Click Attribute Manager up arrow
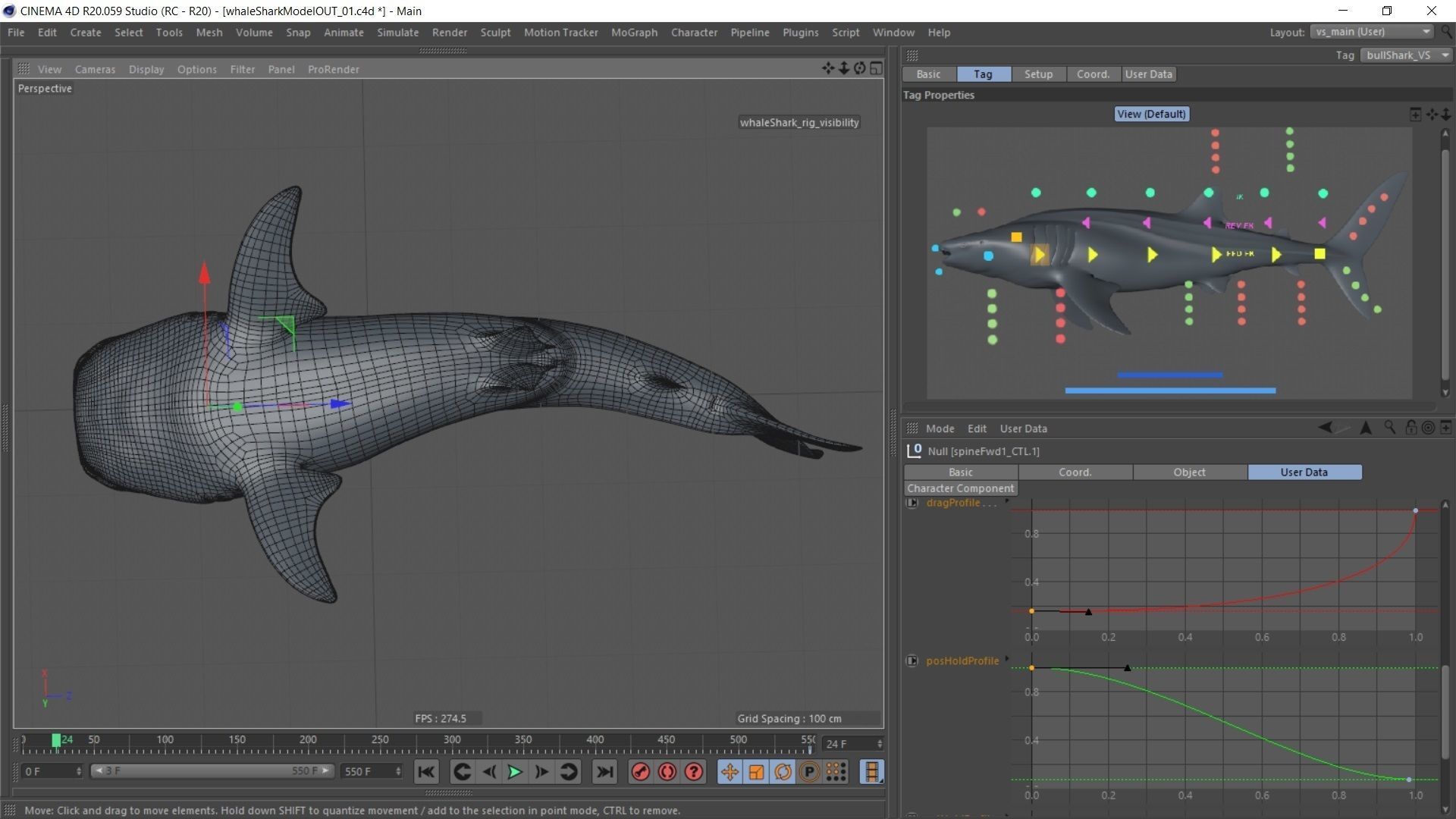The height and width of the screenshot is (819, 1456). click(x=1366, y=428)
